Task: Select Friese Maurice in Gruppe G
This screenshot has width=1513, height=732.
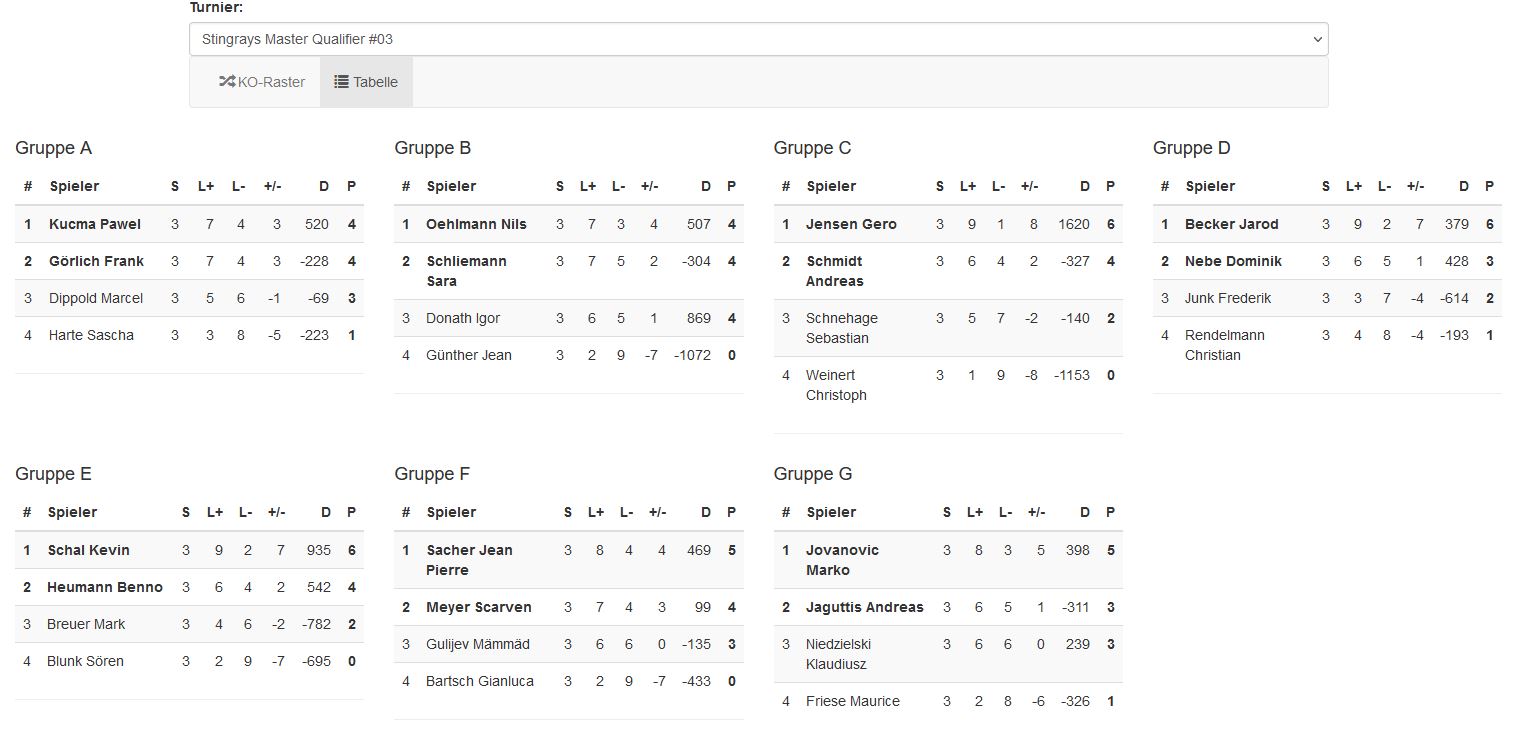Action: (x=852, y=701)
